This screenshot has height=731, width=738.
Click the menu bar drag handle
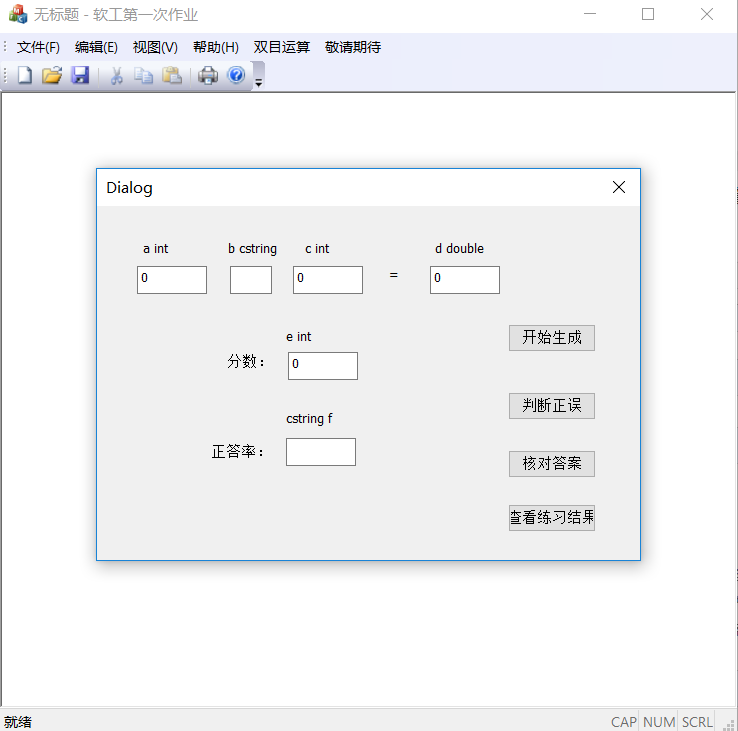5,47
